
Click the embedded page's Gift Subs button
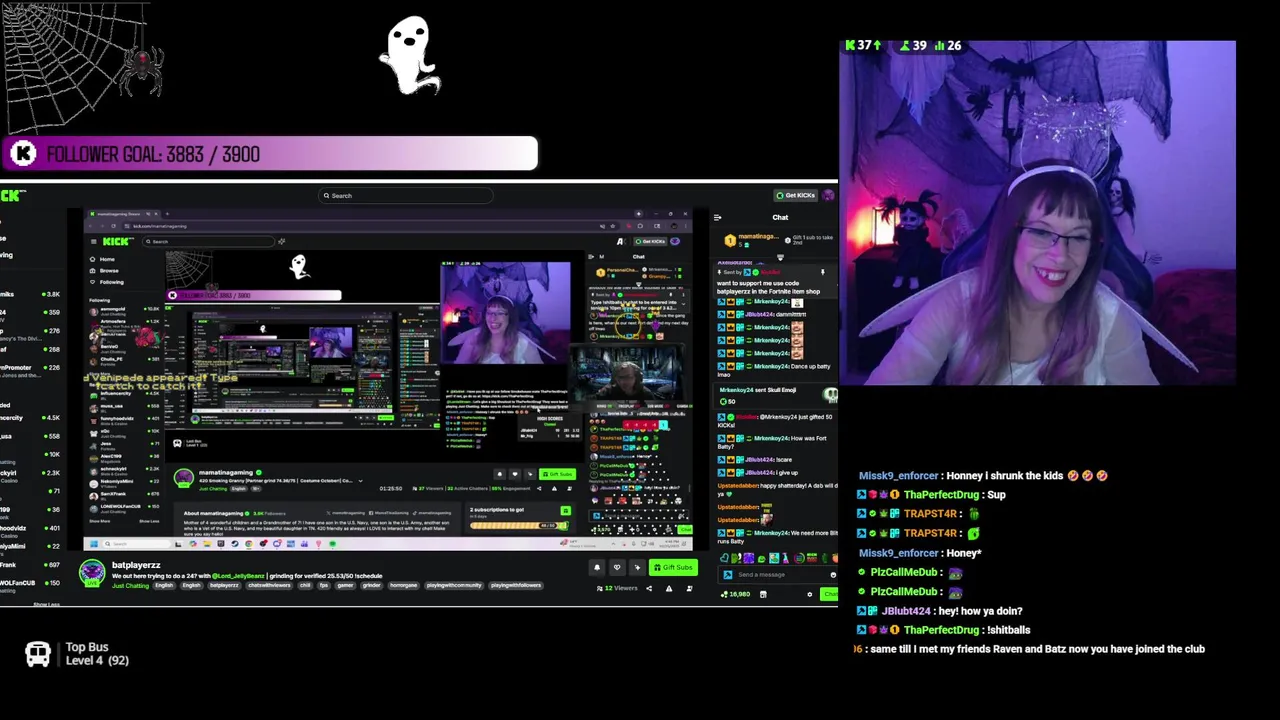(x=557, y=474)
